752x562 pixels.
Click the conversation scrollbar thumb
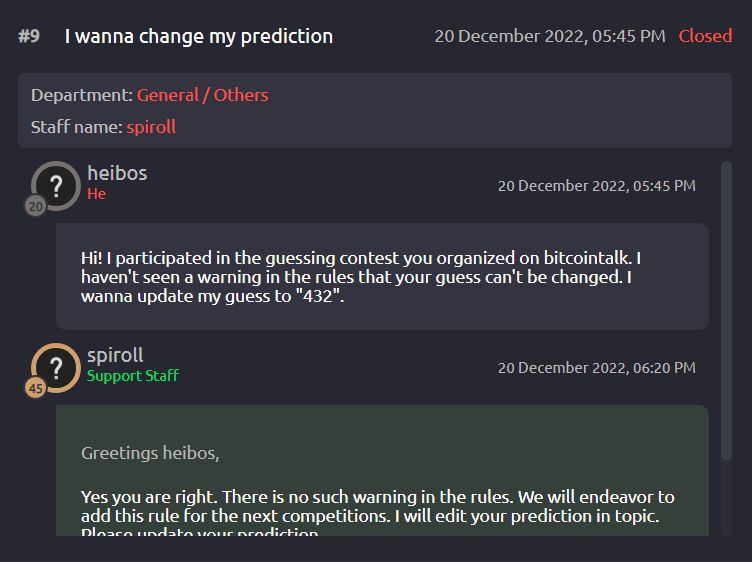pyautogui.click(x=726, y=311)
